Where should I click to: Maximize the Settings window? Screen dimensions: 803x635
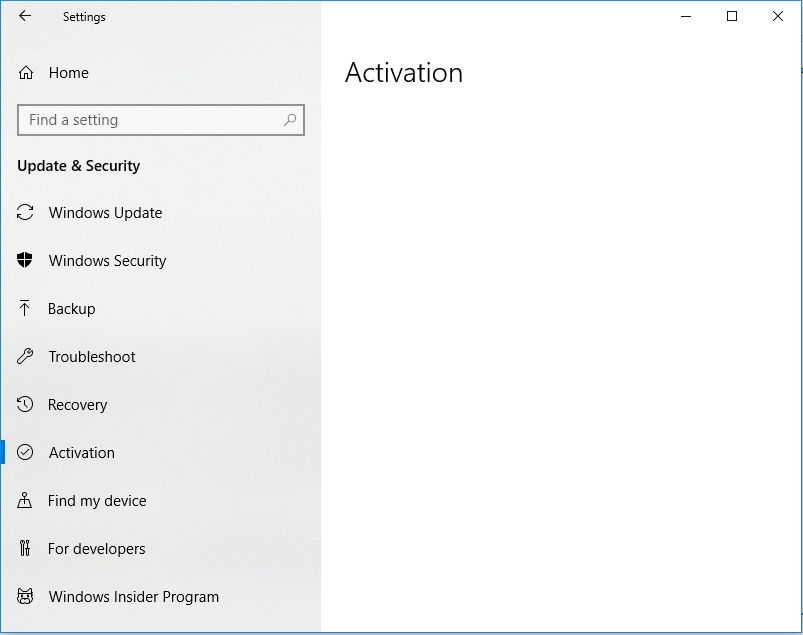tap(732, 16)
